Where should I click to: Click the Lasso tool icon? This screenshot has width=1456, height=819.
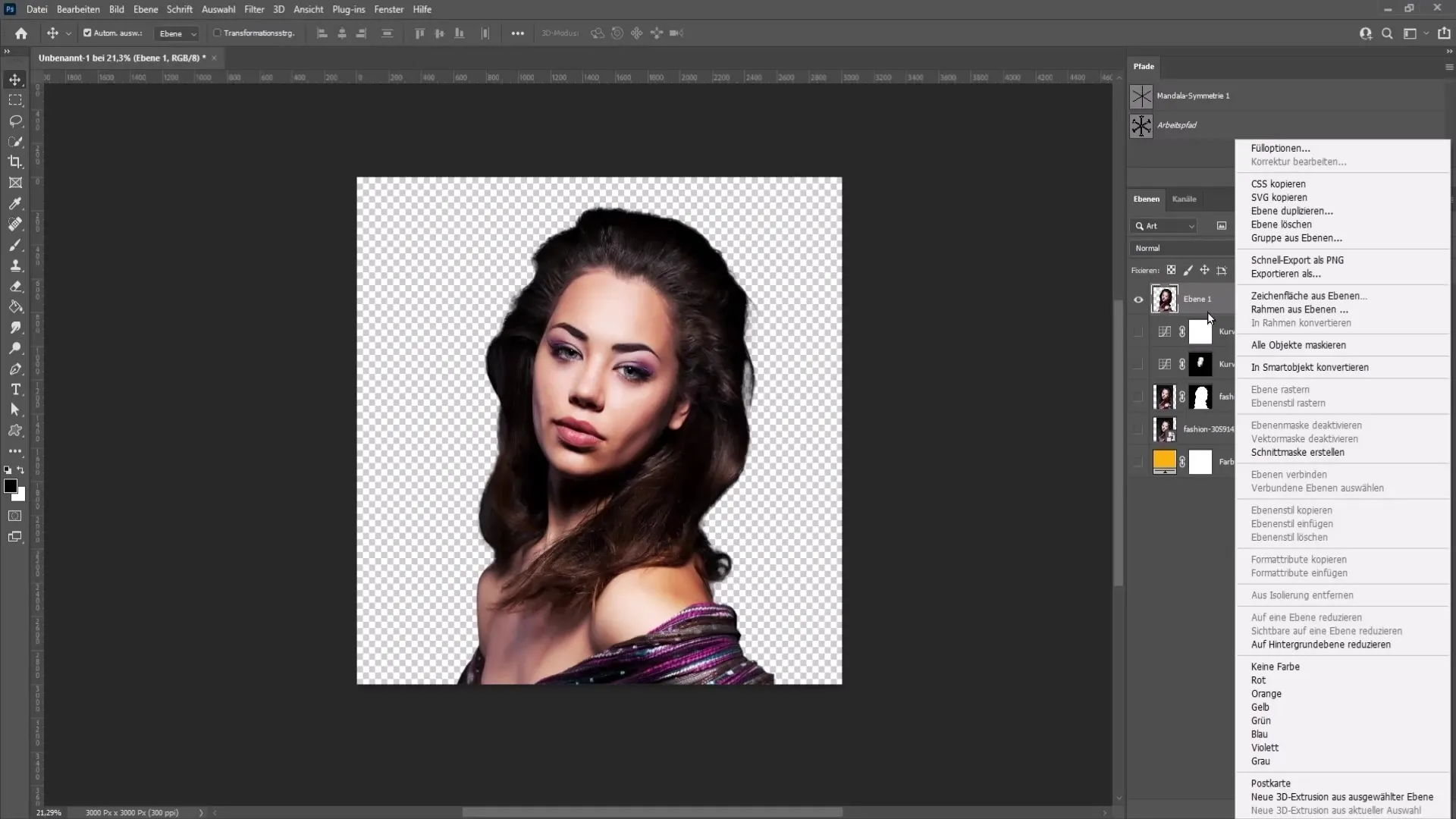[x=15, y=119]
